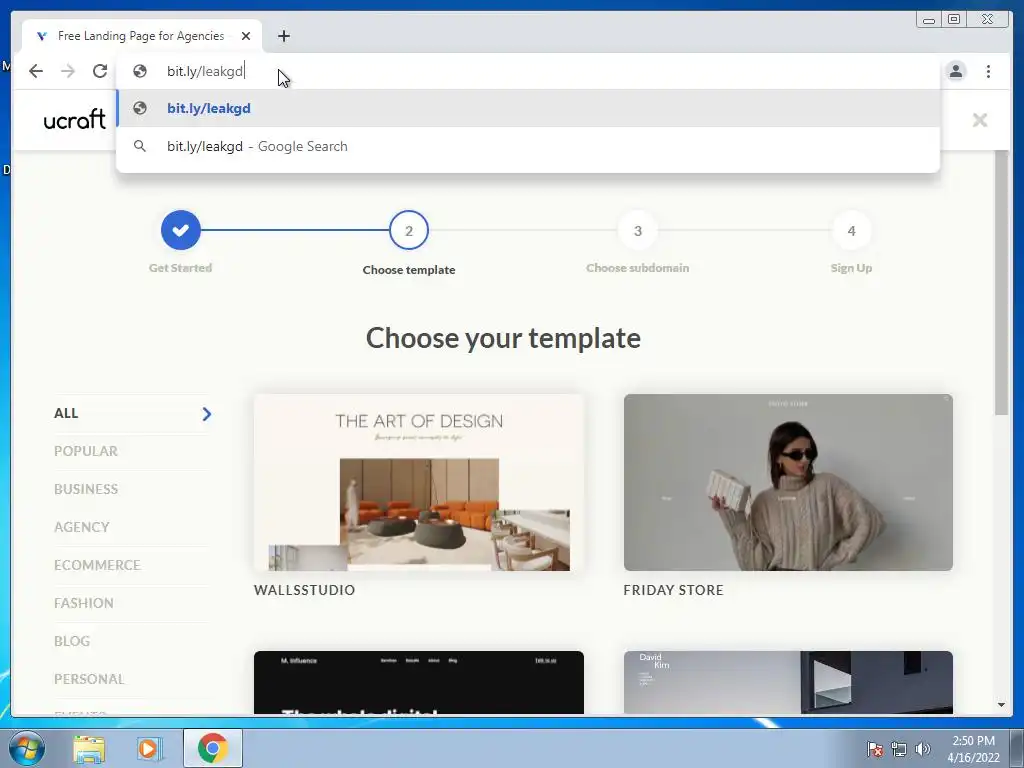This screenshot has height=768, width=1024.
Task: Filter templates by BLOG
Action: [x=72, y=641]
